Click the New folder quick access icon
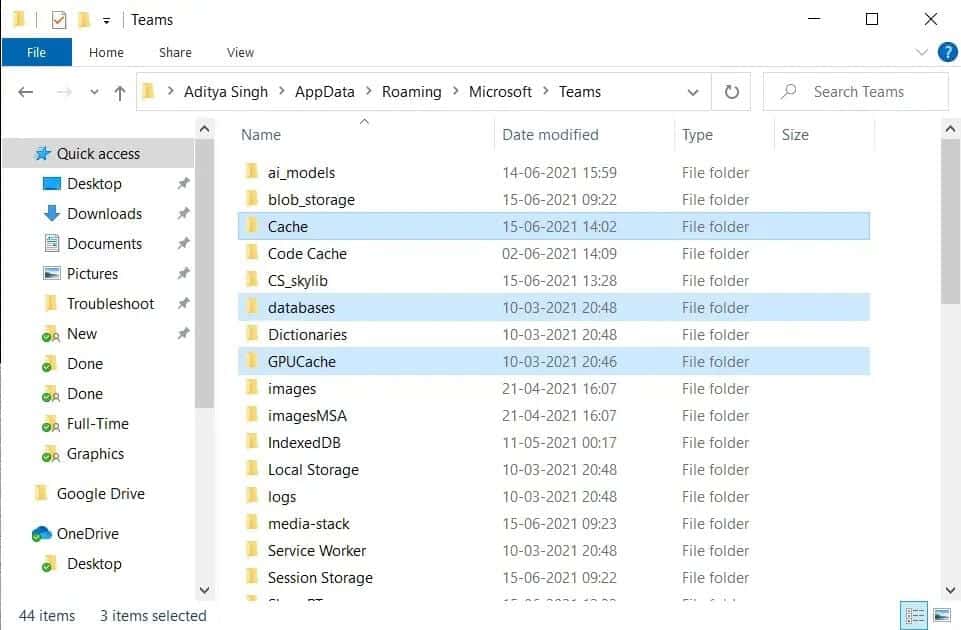Screen dimensions: 961x630 84,20
